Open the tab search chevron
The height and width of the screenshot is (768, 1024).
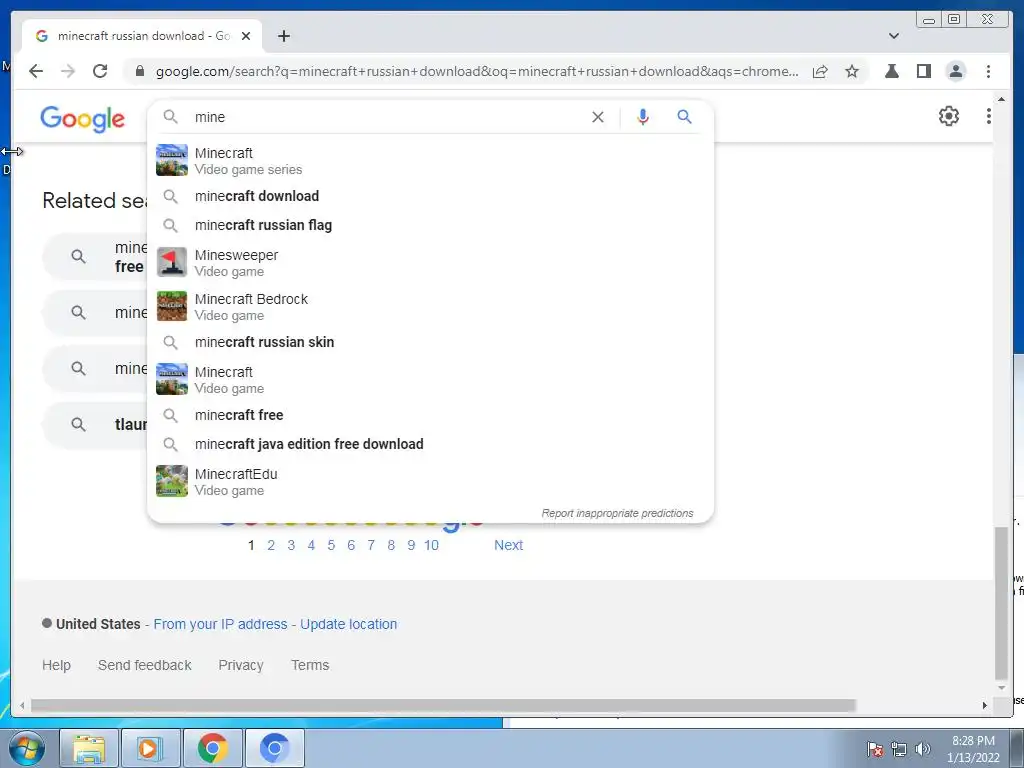[x=894, y=36]
